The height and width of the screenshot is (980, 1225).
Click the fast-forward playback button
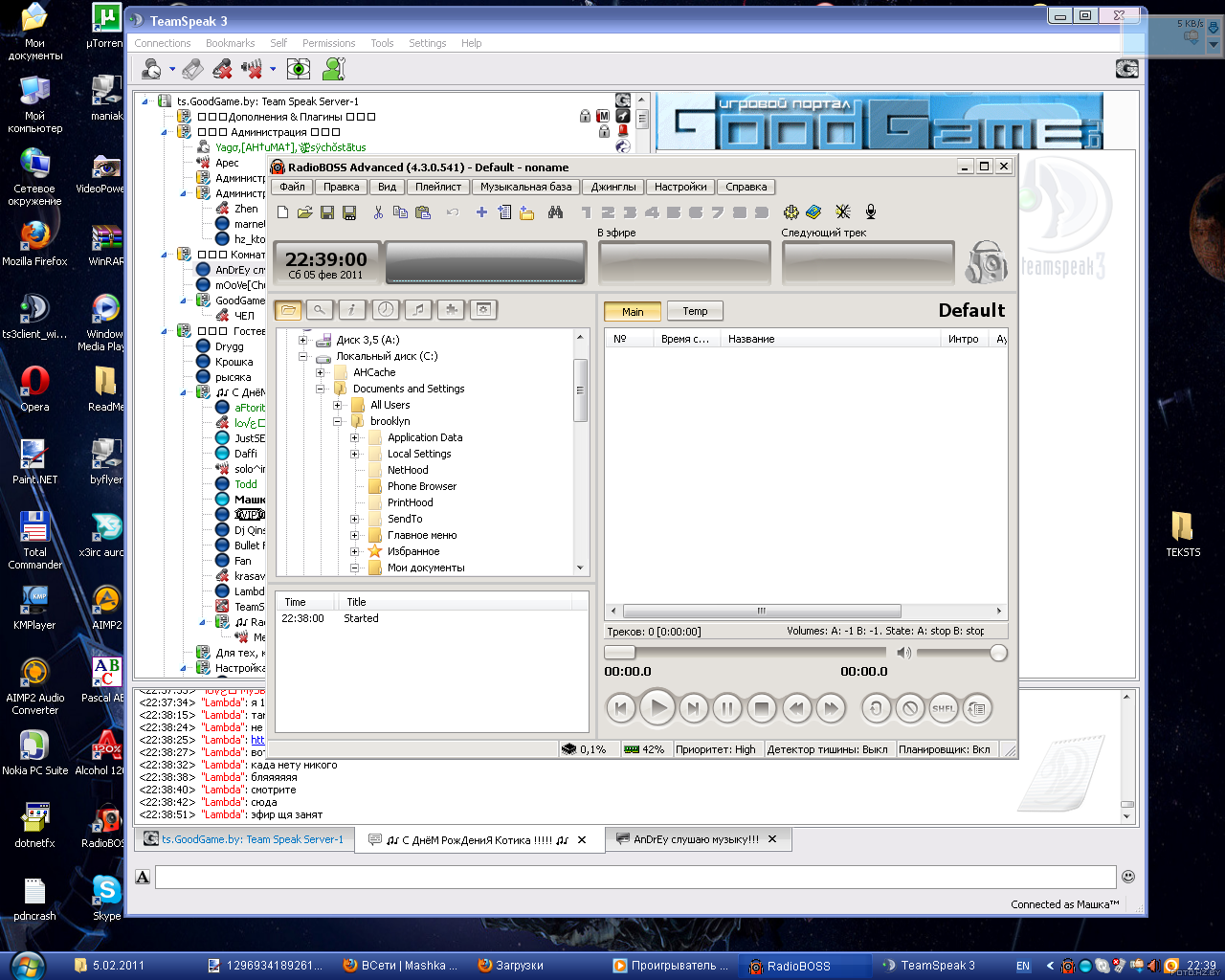click(831, 708)
